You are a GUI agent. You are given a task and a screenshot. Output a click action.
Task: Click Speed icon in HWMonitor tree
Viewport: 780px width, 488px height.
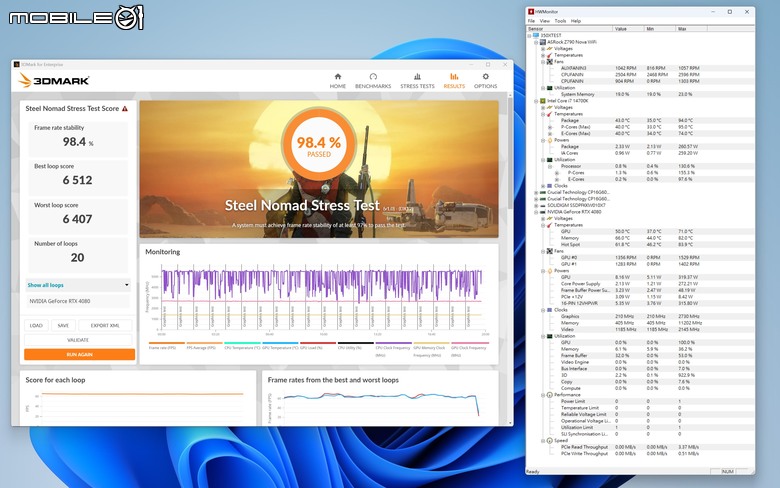click(x=550, y=441)
